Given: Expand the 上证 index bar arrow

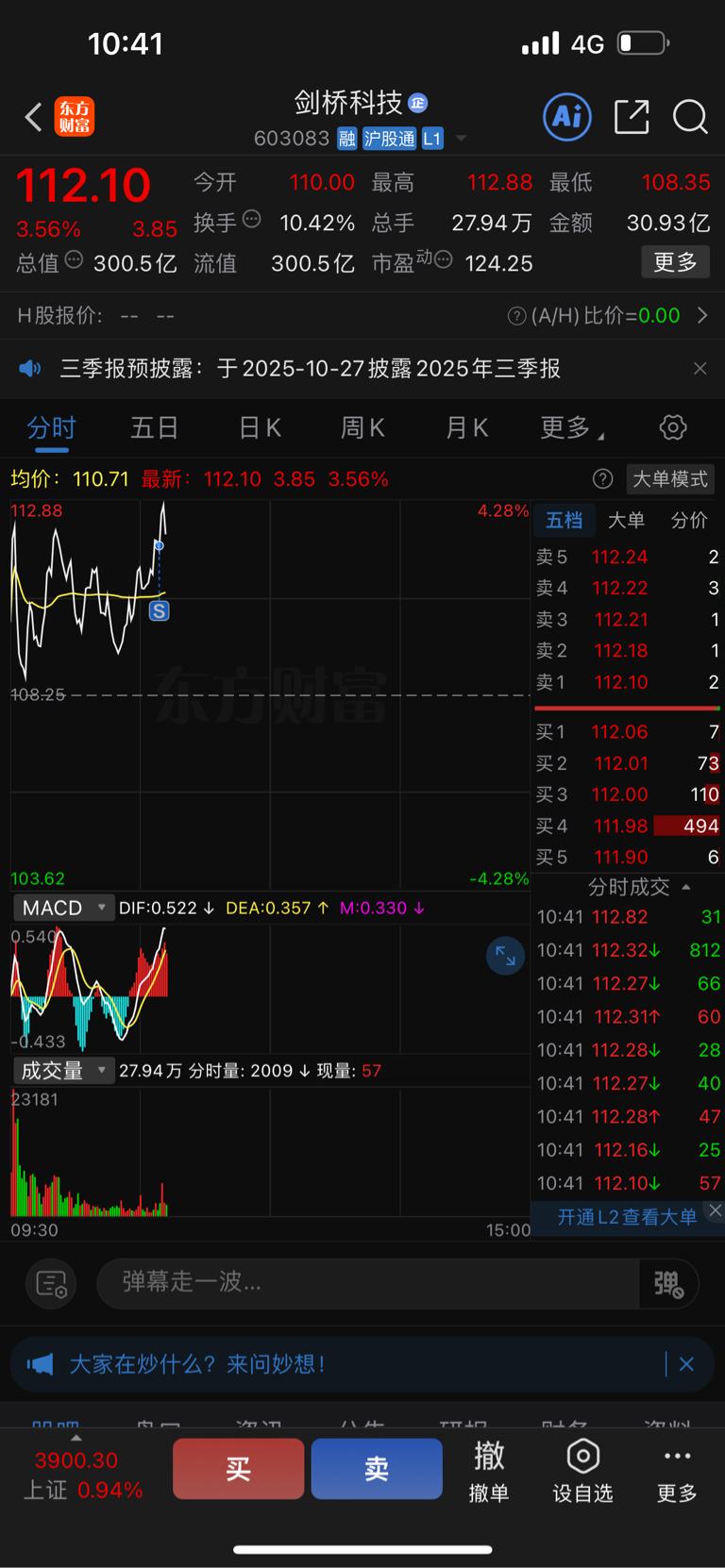Looking at the screenshot, I should coord(76,1439).
